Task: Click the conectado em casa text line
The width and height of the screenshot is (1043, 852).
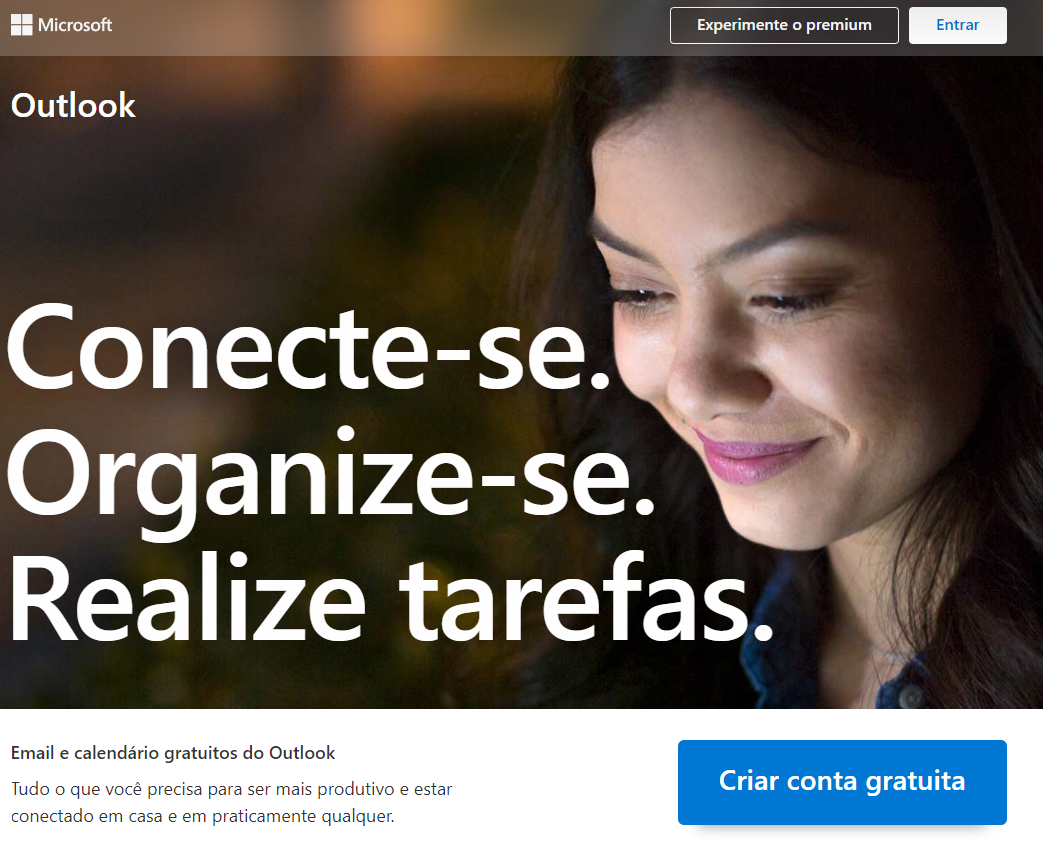Action: pyautogui.click(x=203, y=816)
